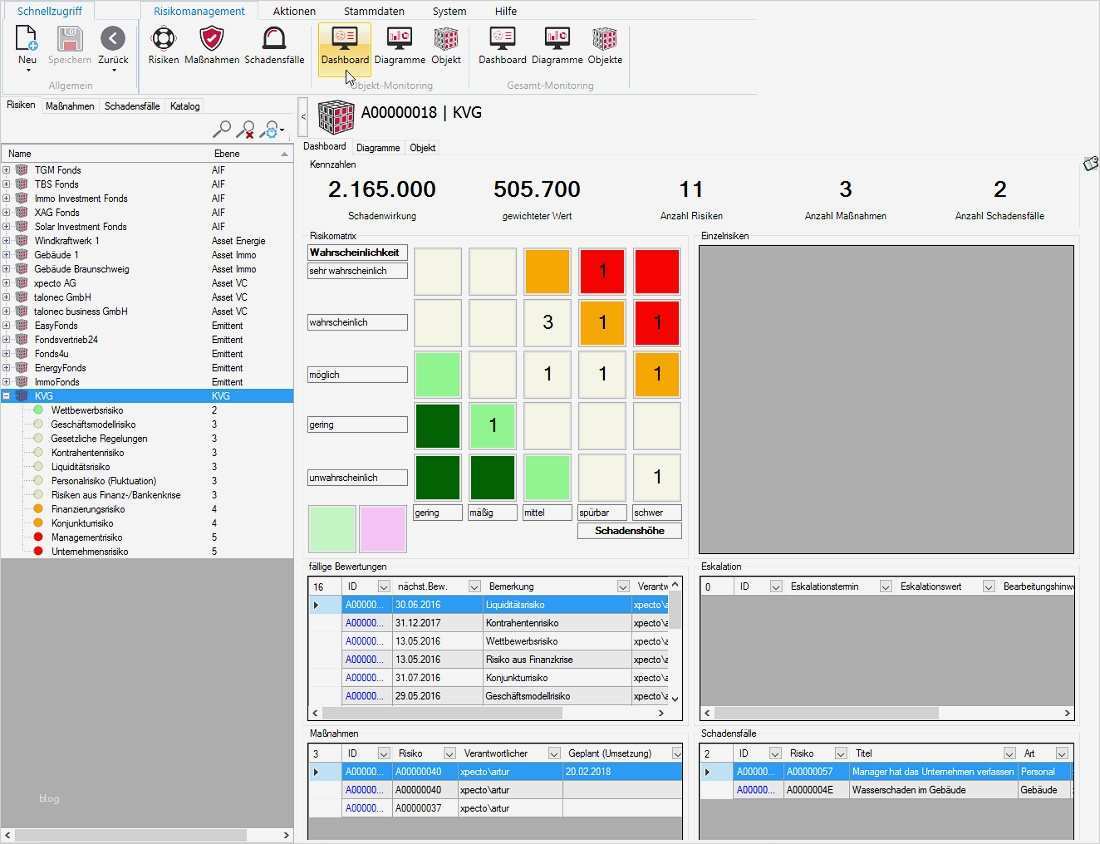Screen dimensions: 1100x844
Task: Open Objekt-Monitoring Diagramme icon
Action: click(400, 39)
